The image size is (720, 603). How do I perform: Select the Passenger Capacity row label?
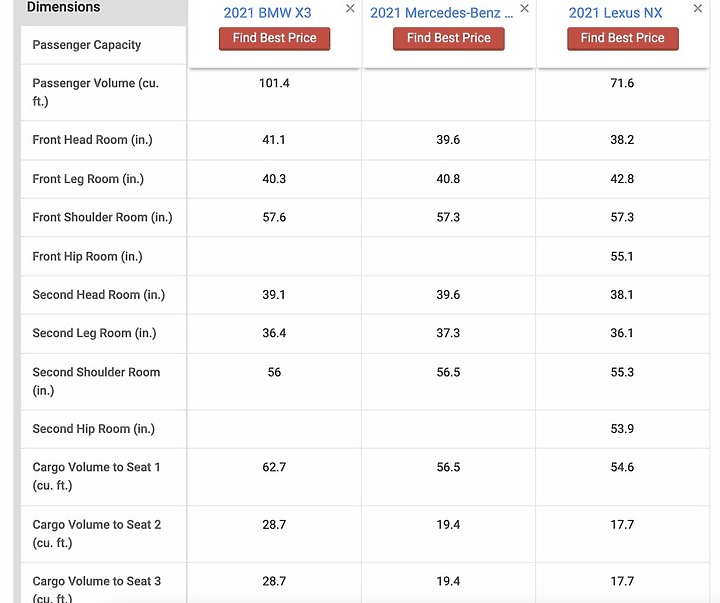pyautogui.click(x=86, y=45)
